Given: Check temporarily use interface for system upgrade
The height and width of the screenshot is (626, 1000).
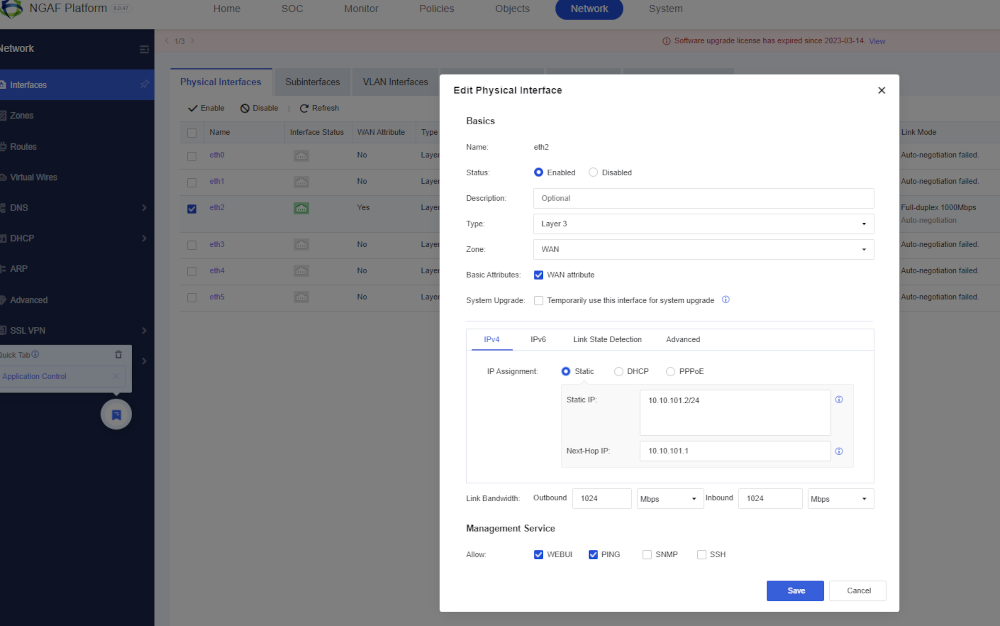Looking at the screenshot, I should (x=538, y=300).
